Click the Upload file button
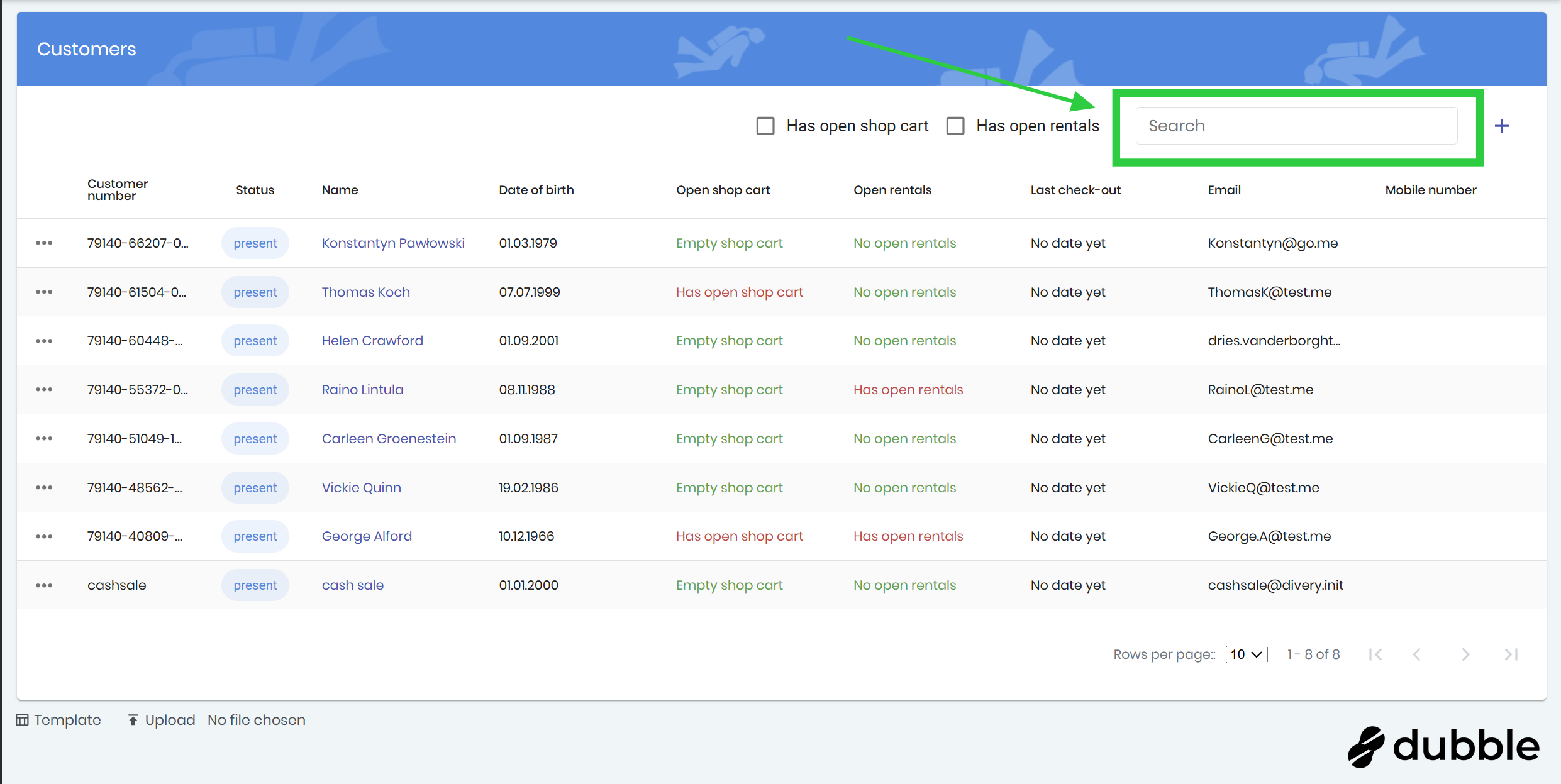Screen dimensions: 1561x784 point(162,720)
